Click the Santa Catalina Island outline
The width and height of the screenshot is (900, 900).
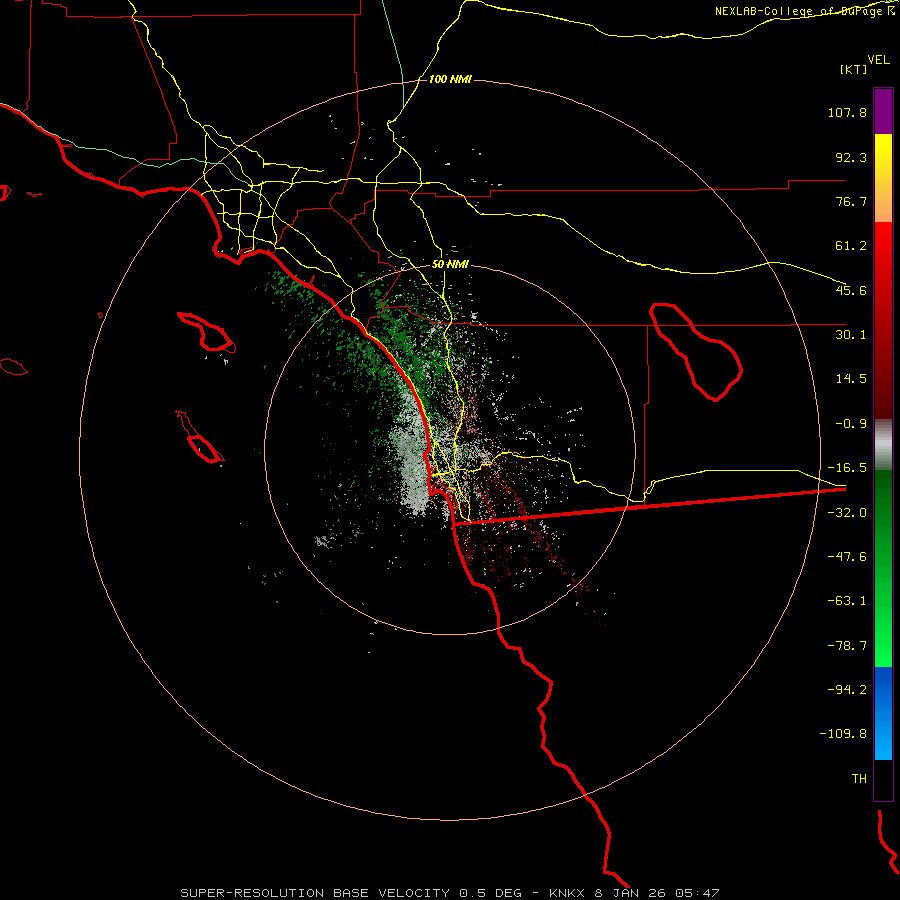207,332
